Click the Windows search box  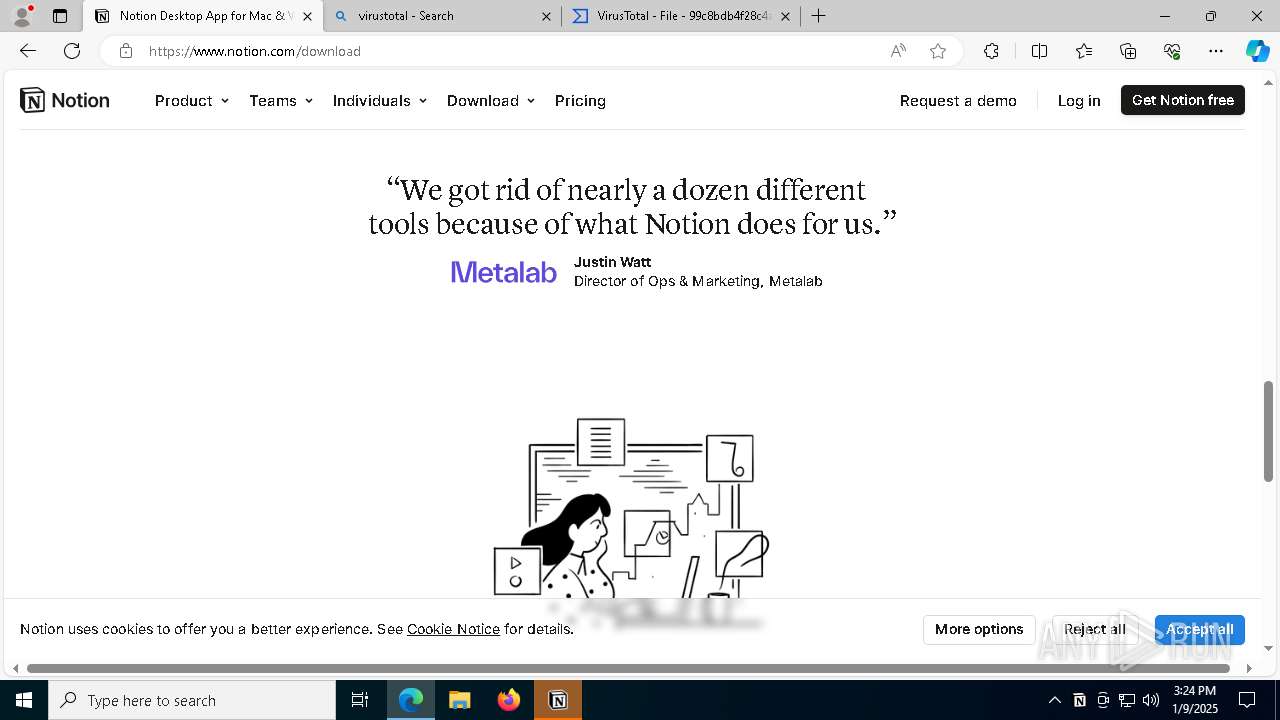pos(192,700)
